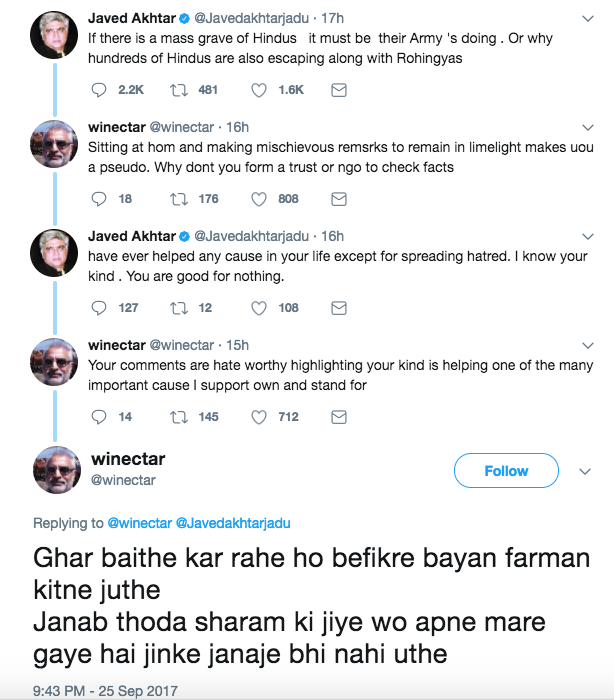Viewport: 614px width, 700px height.
Task: Open tweet options on Javed's 16h reply
Action: pos(588,236)
